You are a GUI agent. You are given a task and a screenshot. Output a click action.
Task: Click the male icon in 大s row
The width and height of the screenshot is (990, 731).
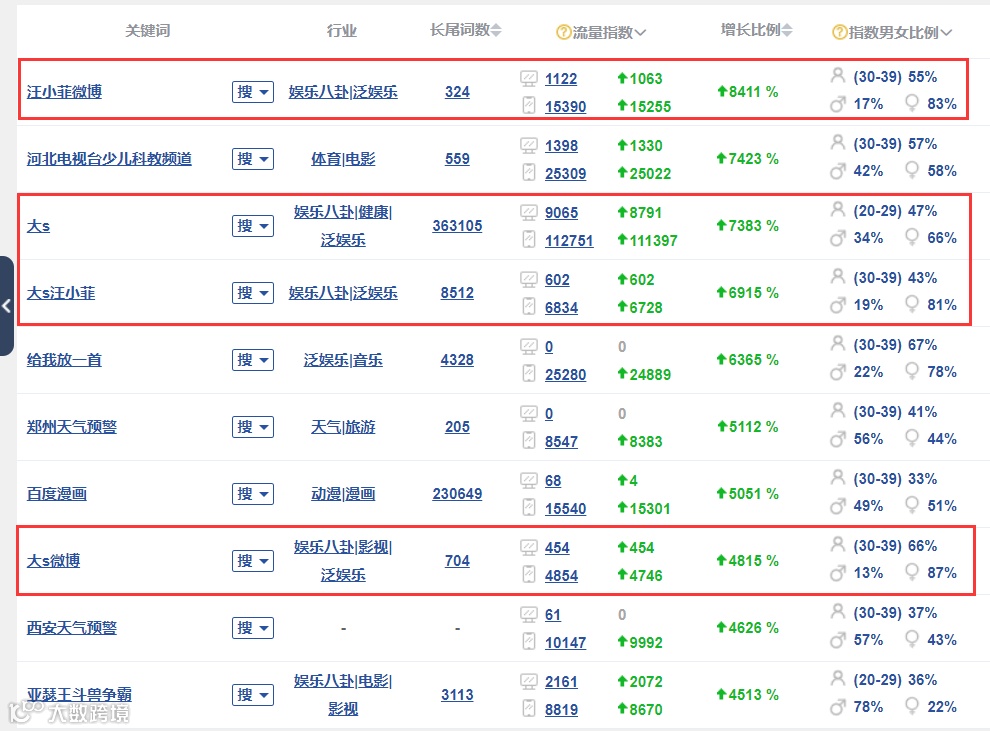(837, 238)
